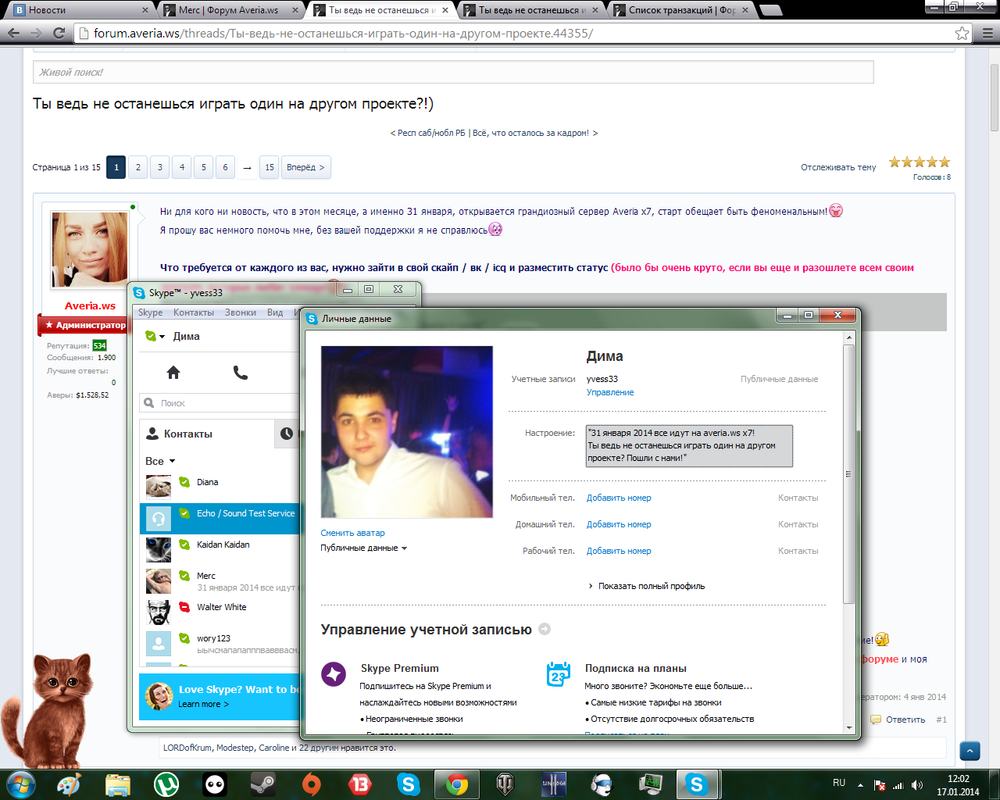1000x800 pixels.
Task: Open the Дима online status dropdown
Action: (x=155, y=337)
